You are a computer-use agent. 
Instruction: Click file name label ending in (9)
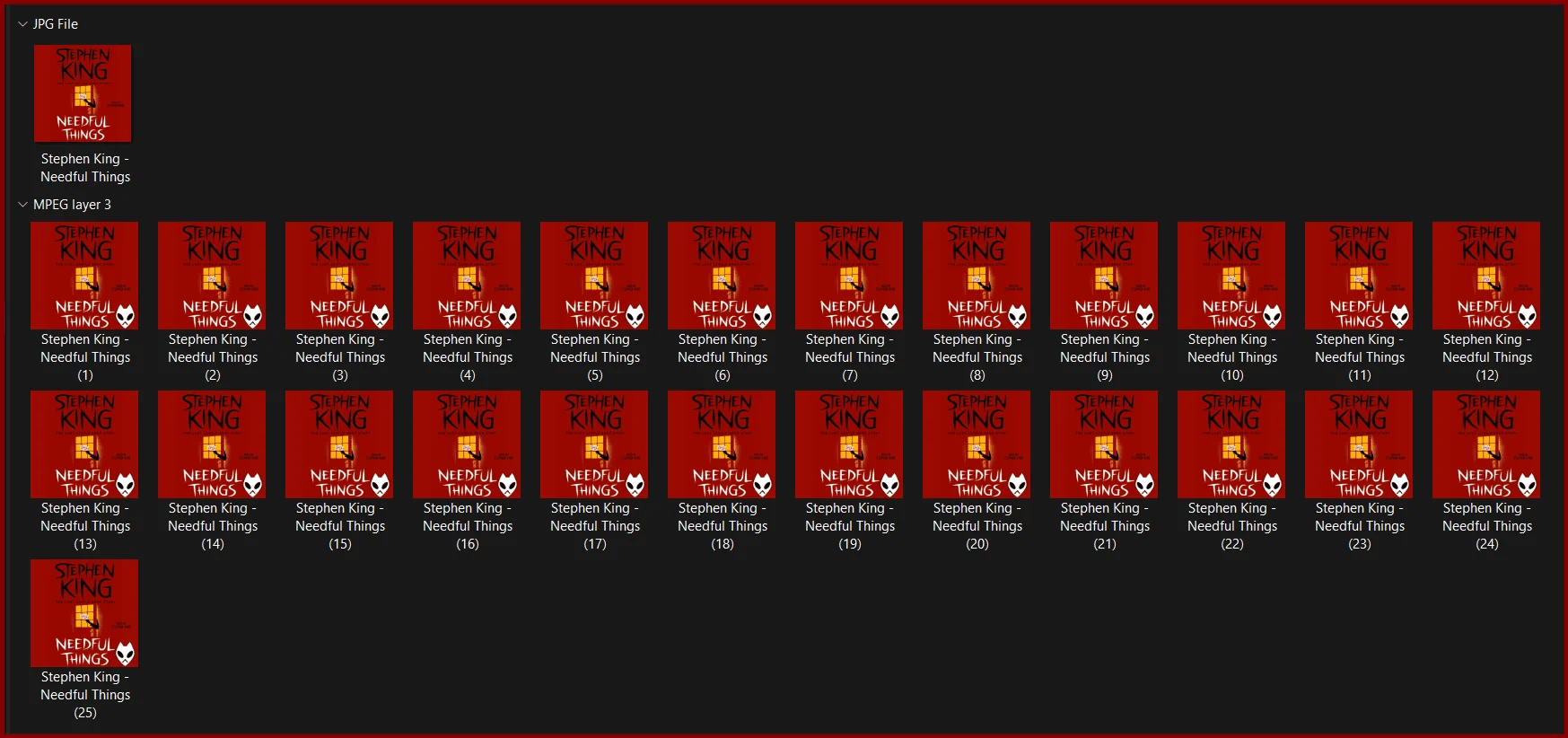1105,357
